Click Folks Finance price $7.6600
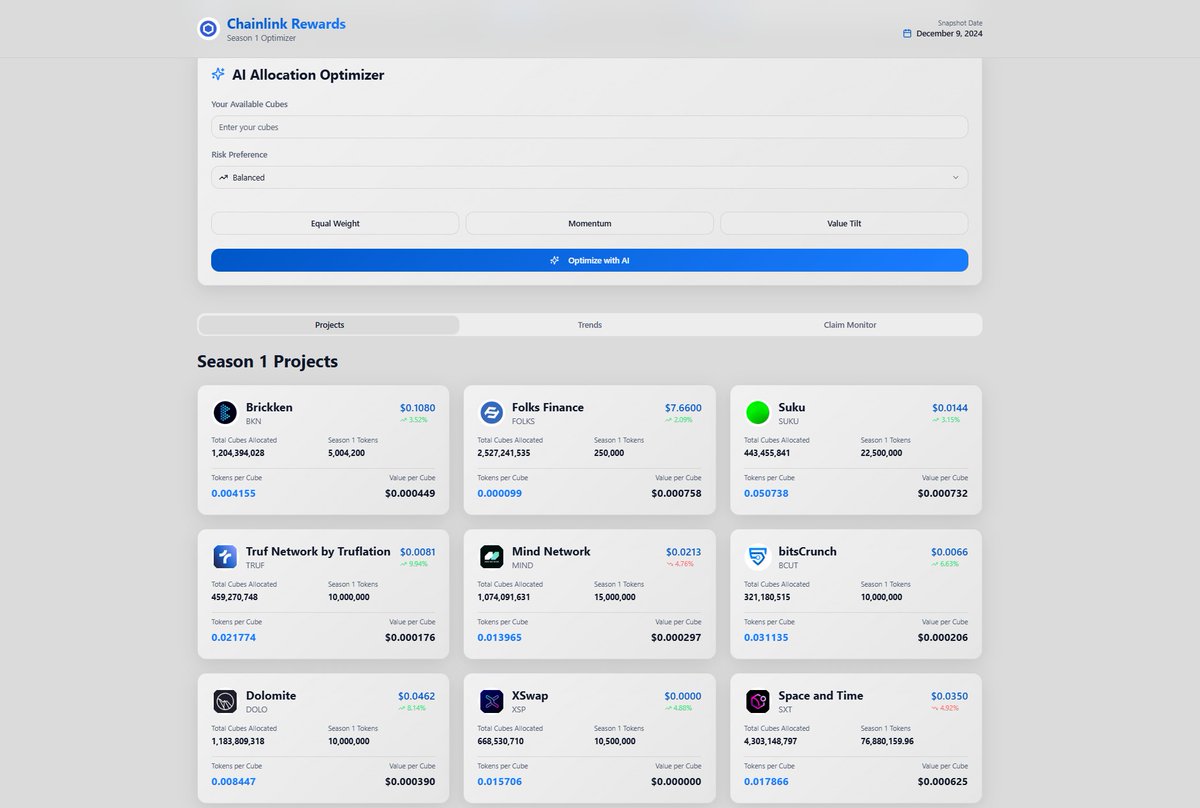The image size is (1200, 808). [x=683, y=408]
